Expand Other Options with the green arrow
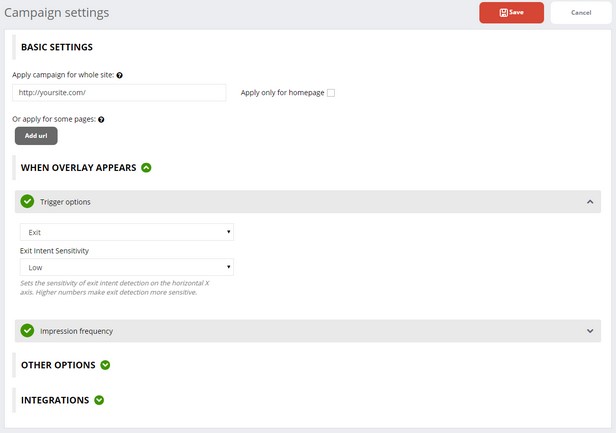 tap(105, 365)
